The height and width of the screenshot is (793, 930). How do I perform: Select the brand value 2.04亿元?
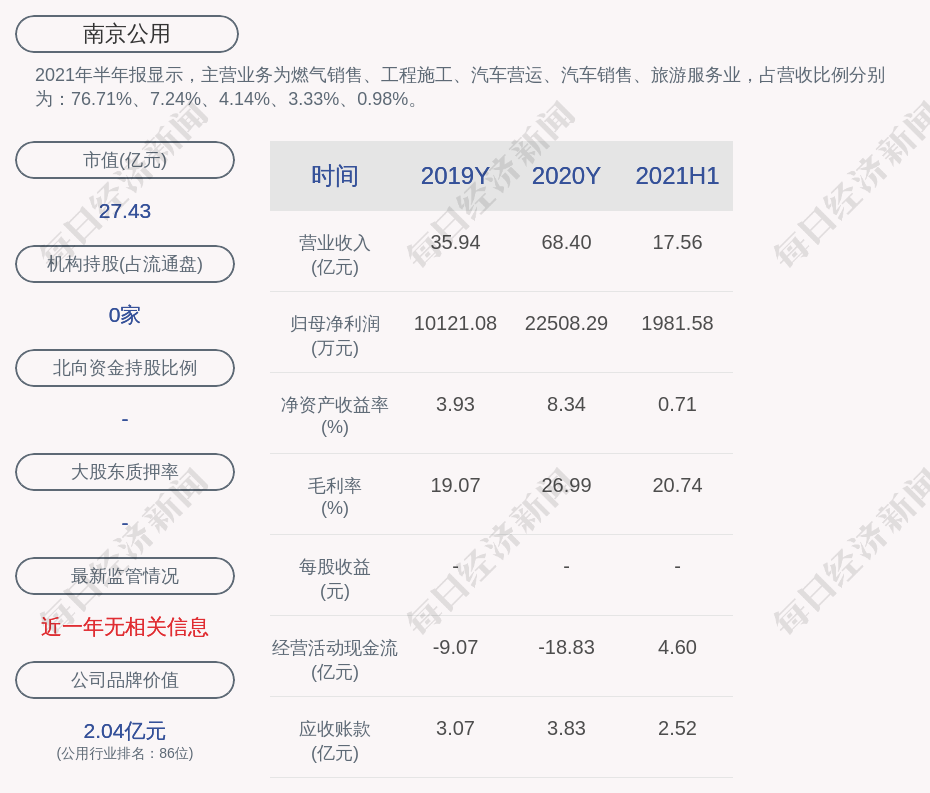coord(125,731)
